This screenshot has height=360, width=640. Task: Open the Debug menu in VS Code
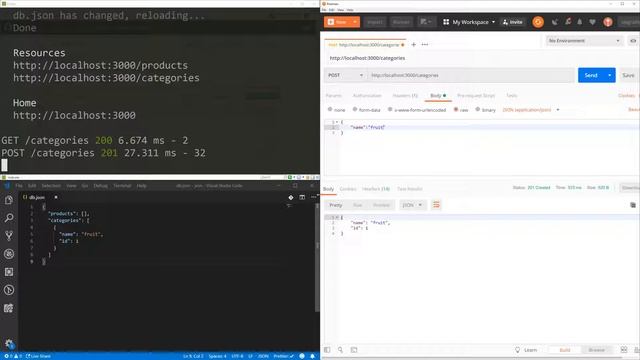100,186
